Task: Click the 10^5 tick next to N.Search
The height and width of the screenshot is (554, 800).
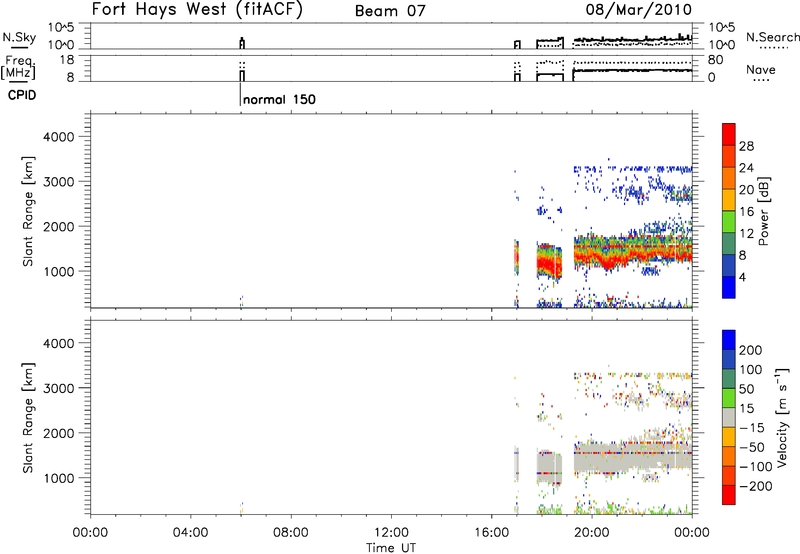Action: pyautogui.click(x=721, y=28)
